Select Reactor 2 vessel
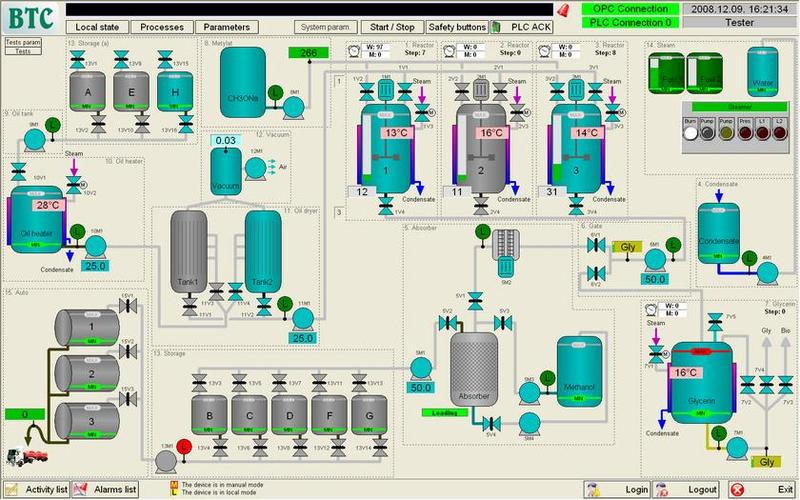Image resolution: width=800 pixels, height=500 pixels. pyautogui.click(x=482, y=150)
